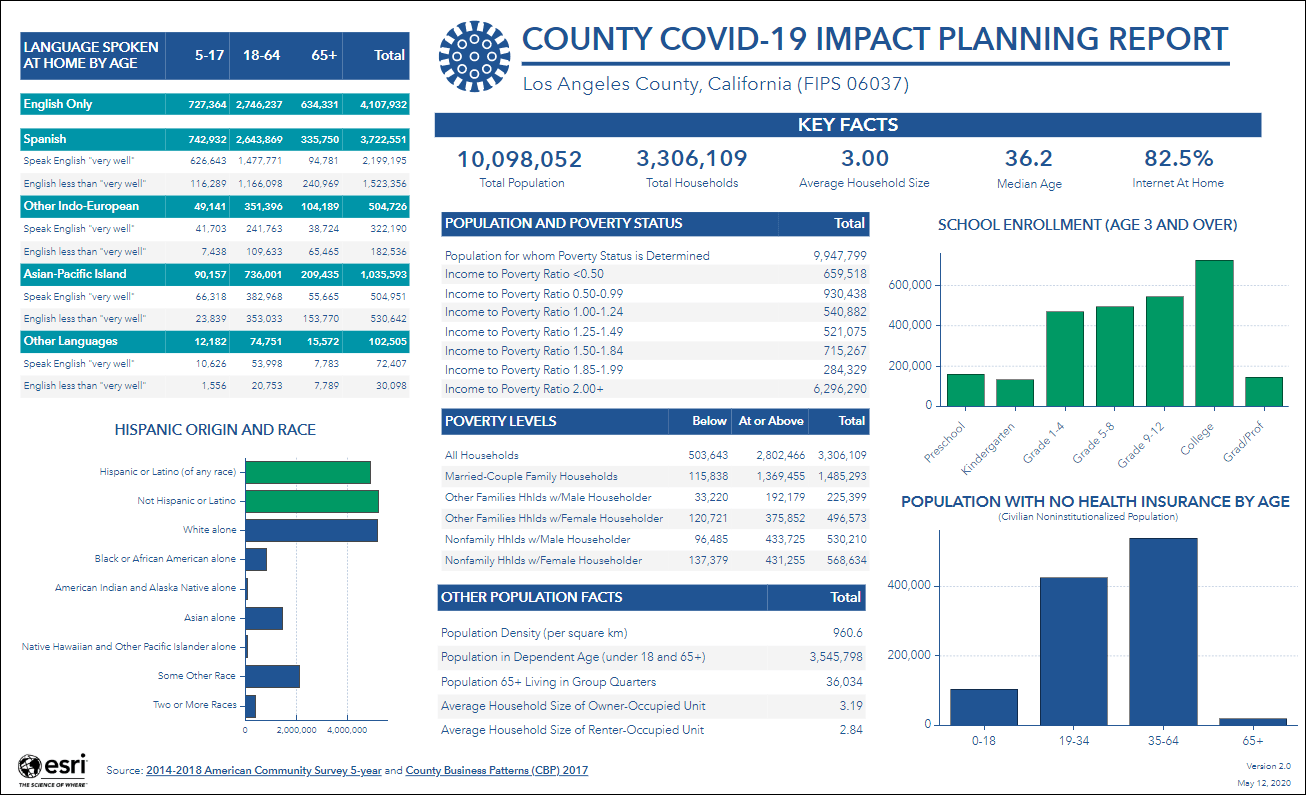
Task: Click the Asian alone bar
Action: pyautogui.click(x=264, y=618)
